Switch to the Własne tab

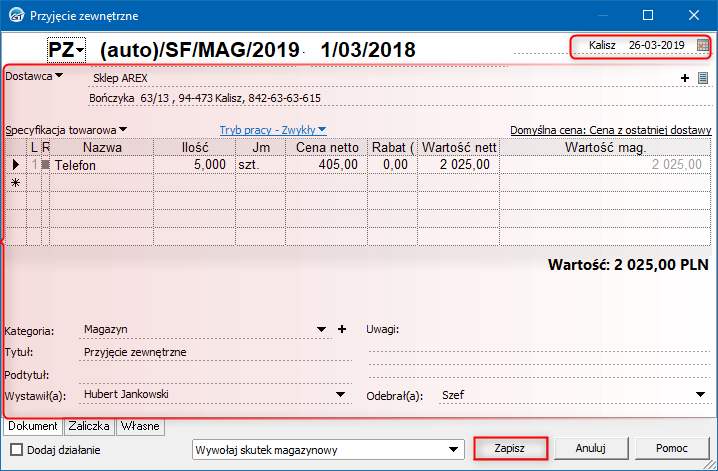coord(140,426)
